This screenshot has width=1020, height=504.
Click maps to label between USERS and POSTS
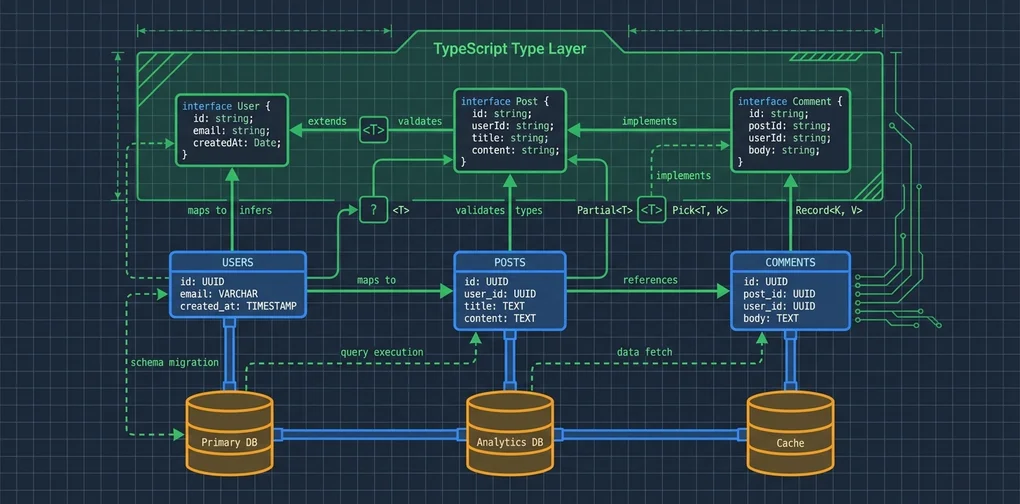pos(376,280)
